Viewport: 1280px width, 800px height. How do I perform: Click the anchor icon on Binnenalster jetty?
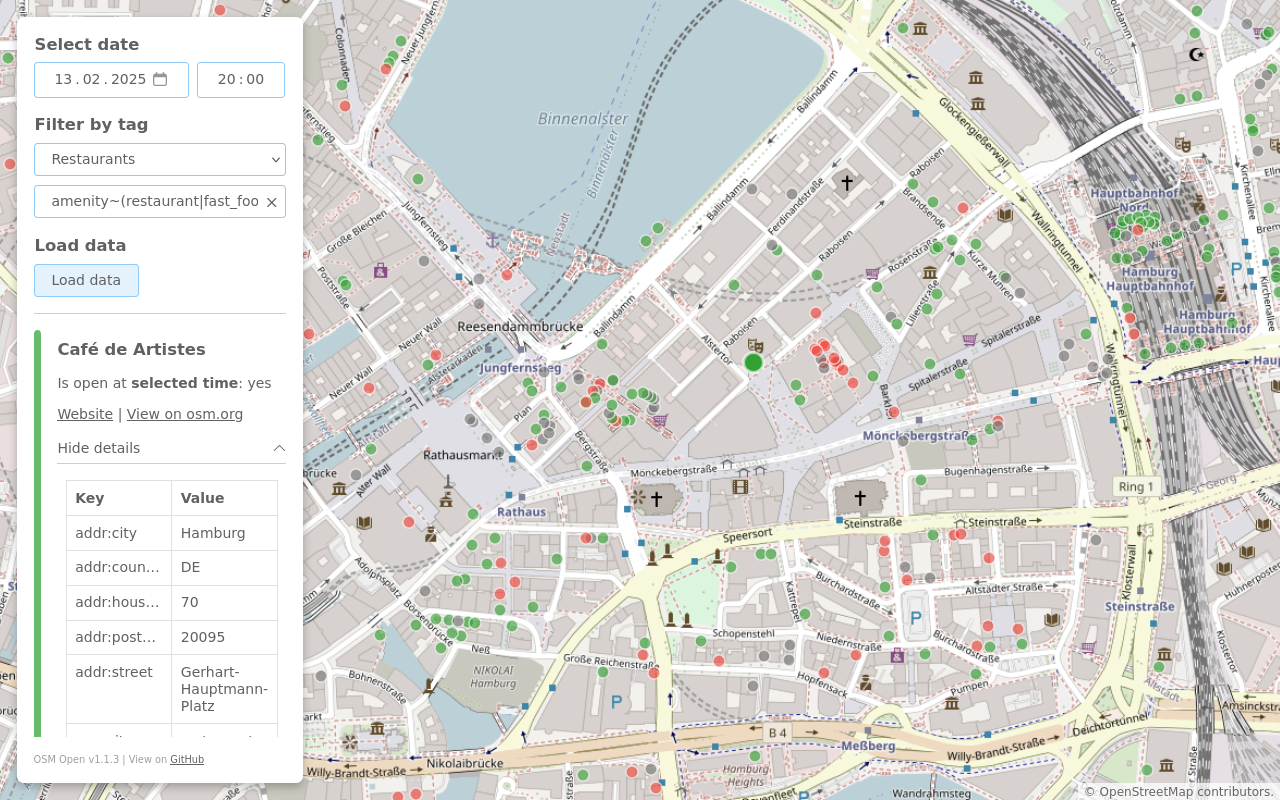[491, 240]
